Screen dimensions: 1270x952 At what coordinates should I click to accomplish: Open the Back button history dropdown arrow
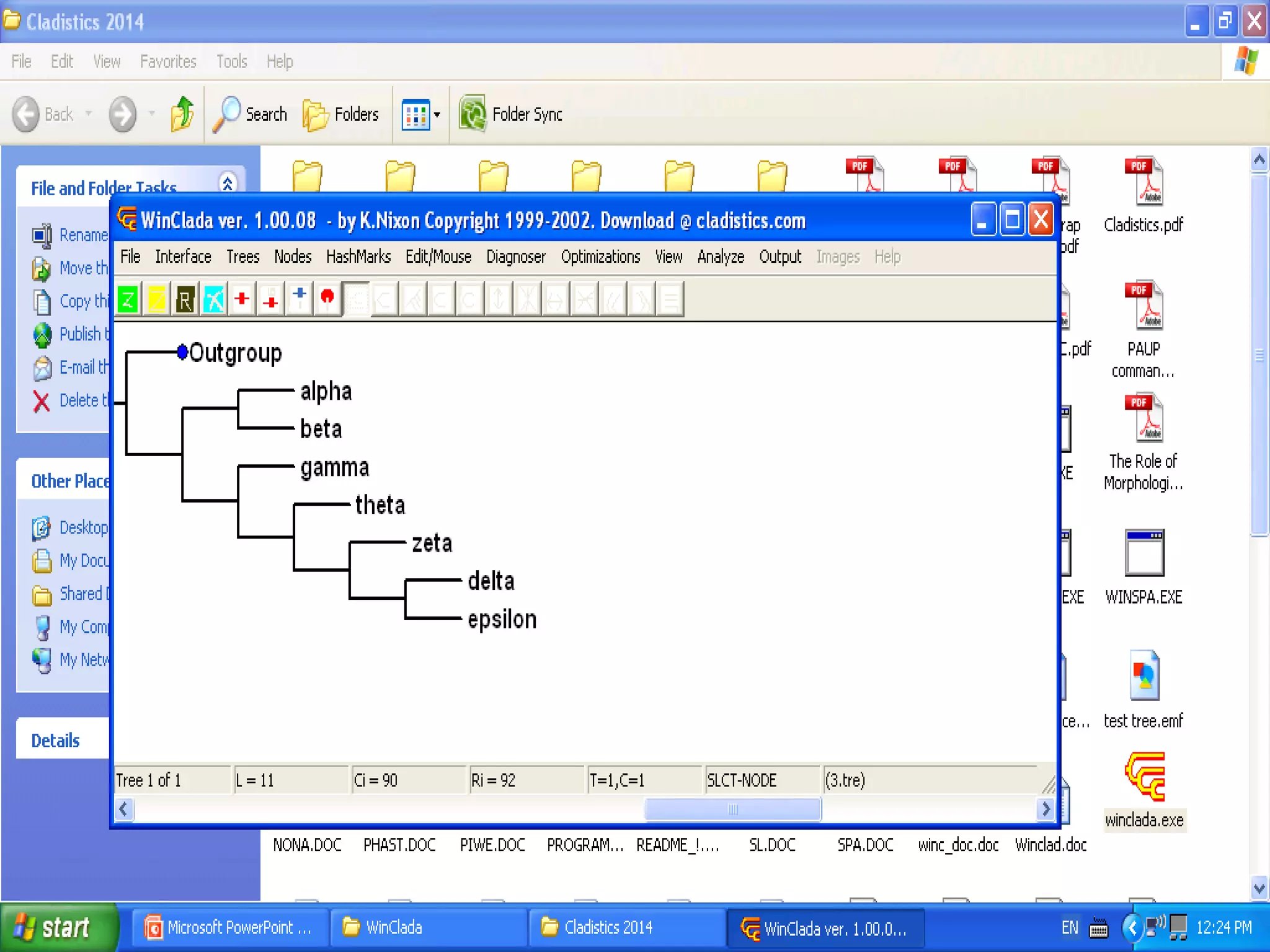click(89, 114)
